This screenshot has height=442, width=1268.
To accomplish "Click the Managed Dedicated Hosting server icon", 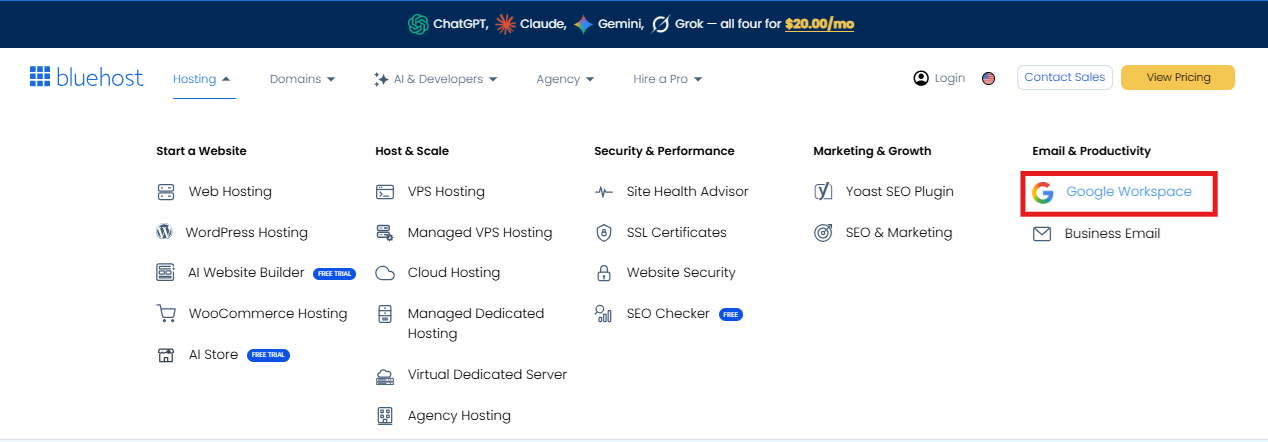I will point(385,314).
